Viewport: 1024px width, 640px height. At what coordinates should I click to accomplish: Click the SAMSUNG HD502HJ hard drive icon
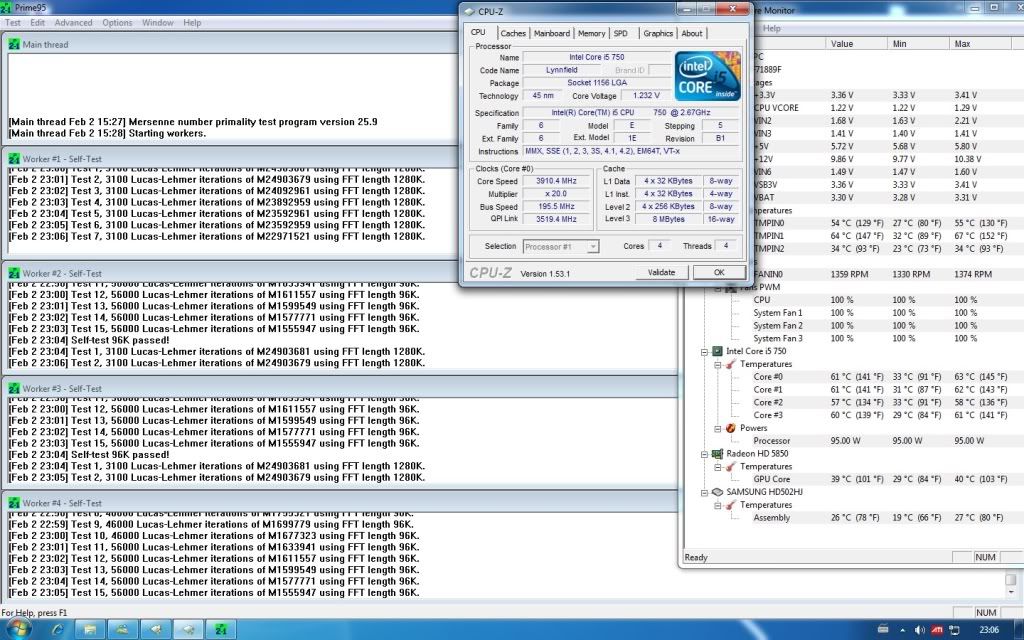point(717,492)
